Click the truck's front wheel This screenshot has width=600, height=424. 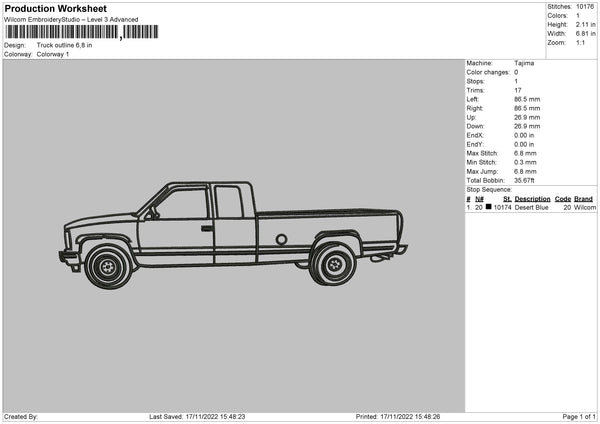(107, 266)
